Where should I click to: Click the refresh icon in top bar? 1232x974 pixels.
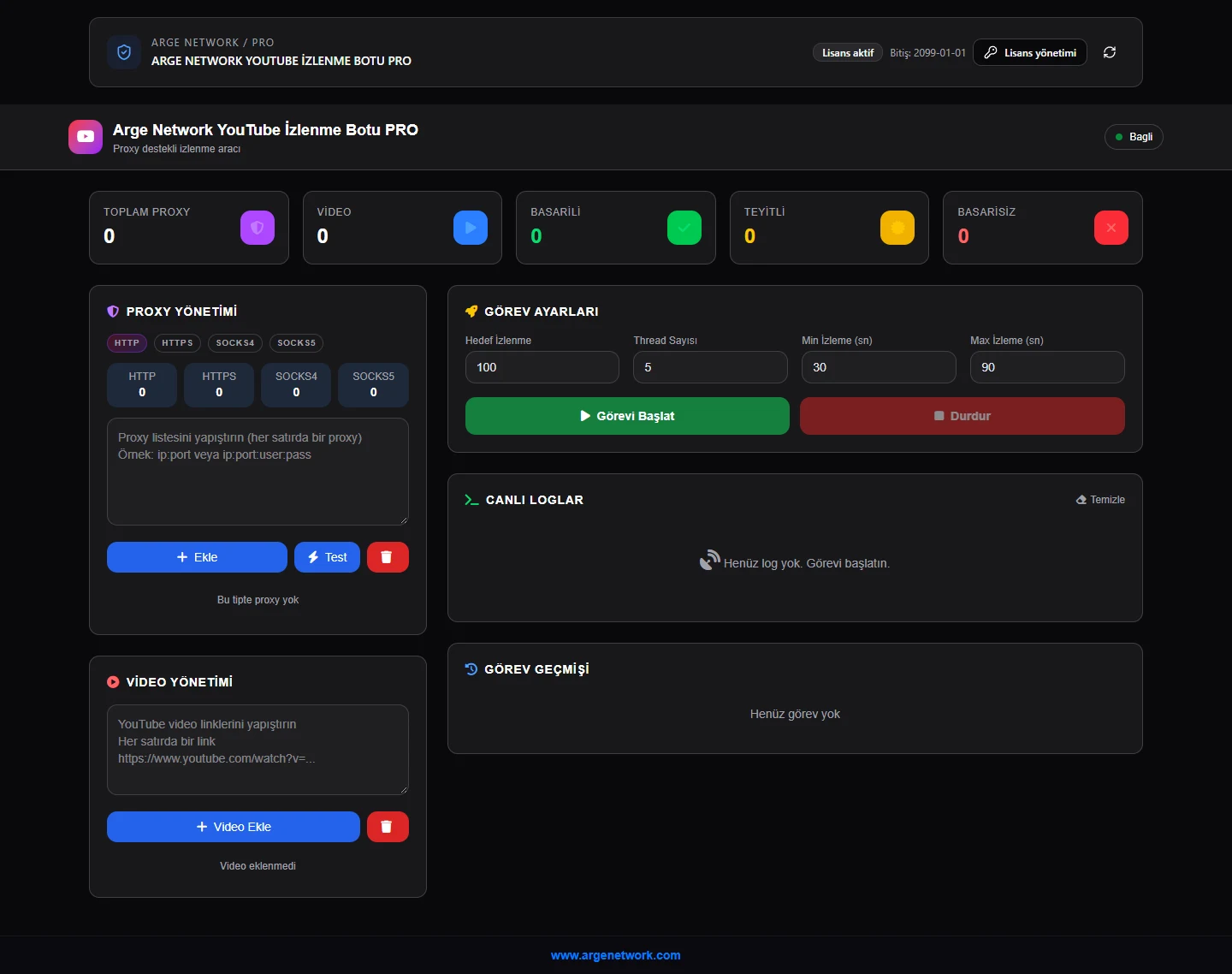tap(1110, 52)
